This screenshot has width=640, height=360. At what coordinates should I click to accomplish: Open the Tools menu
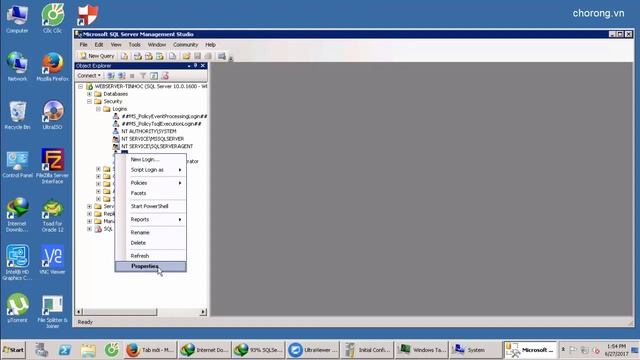134,44
